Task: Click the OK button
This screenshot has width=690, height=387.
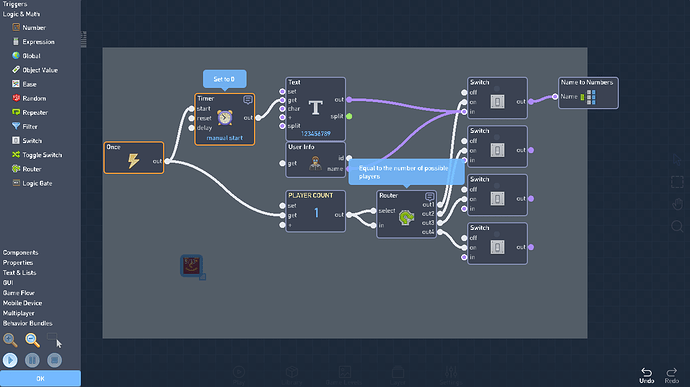Action: point(40,379)
